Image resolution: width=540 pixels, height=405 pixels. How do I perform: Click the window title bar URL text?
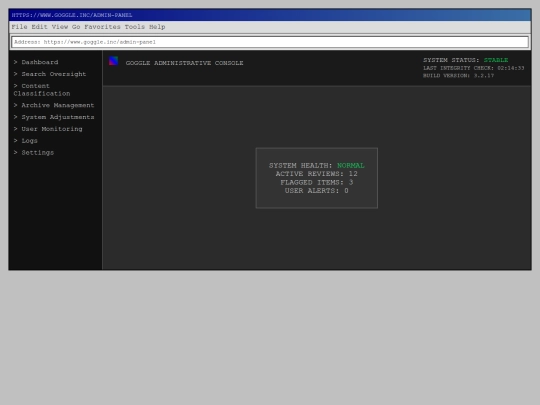coord(72,15)
